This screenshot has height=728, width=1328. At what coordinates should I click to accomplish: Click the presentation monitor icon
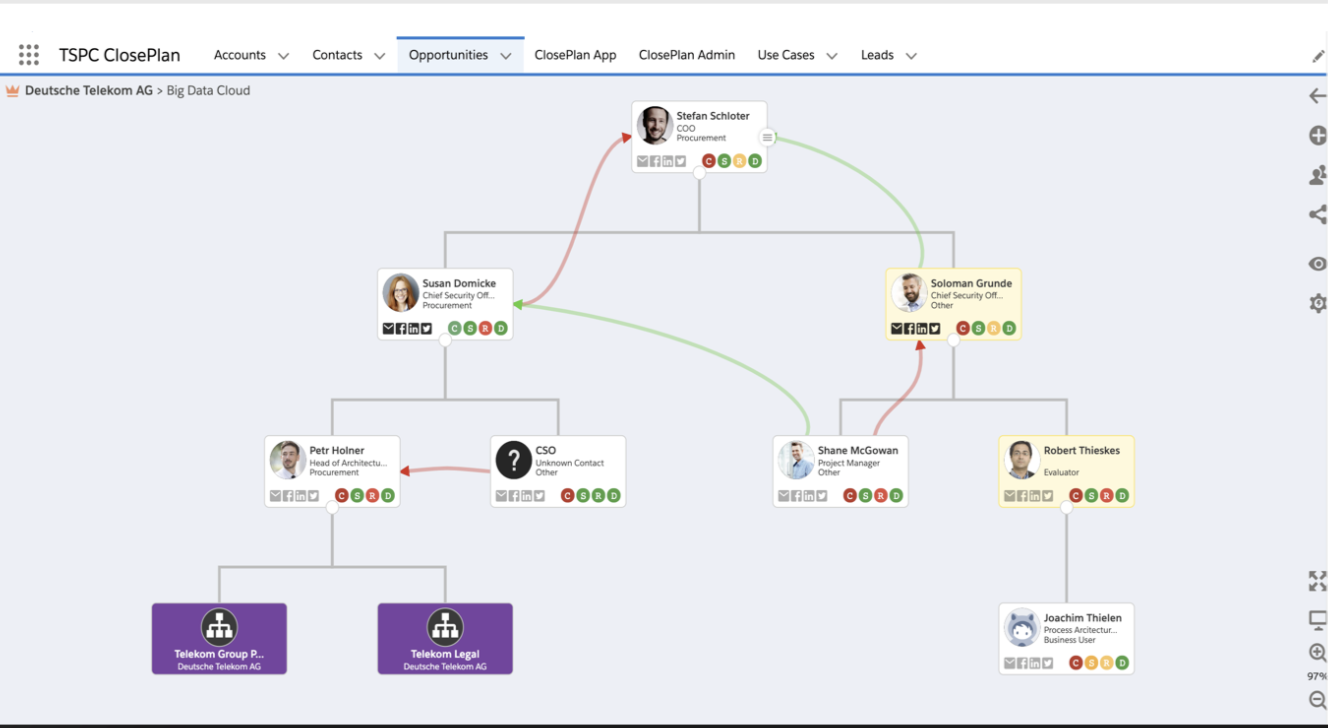click(x=1318, y=621)
